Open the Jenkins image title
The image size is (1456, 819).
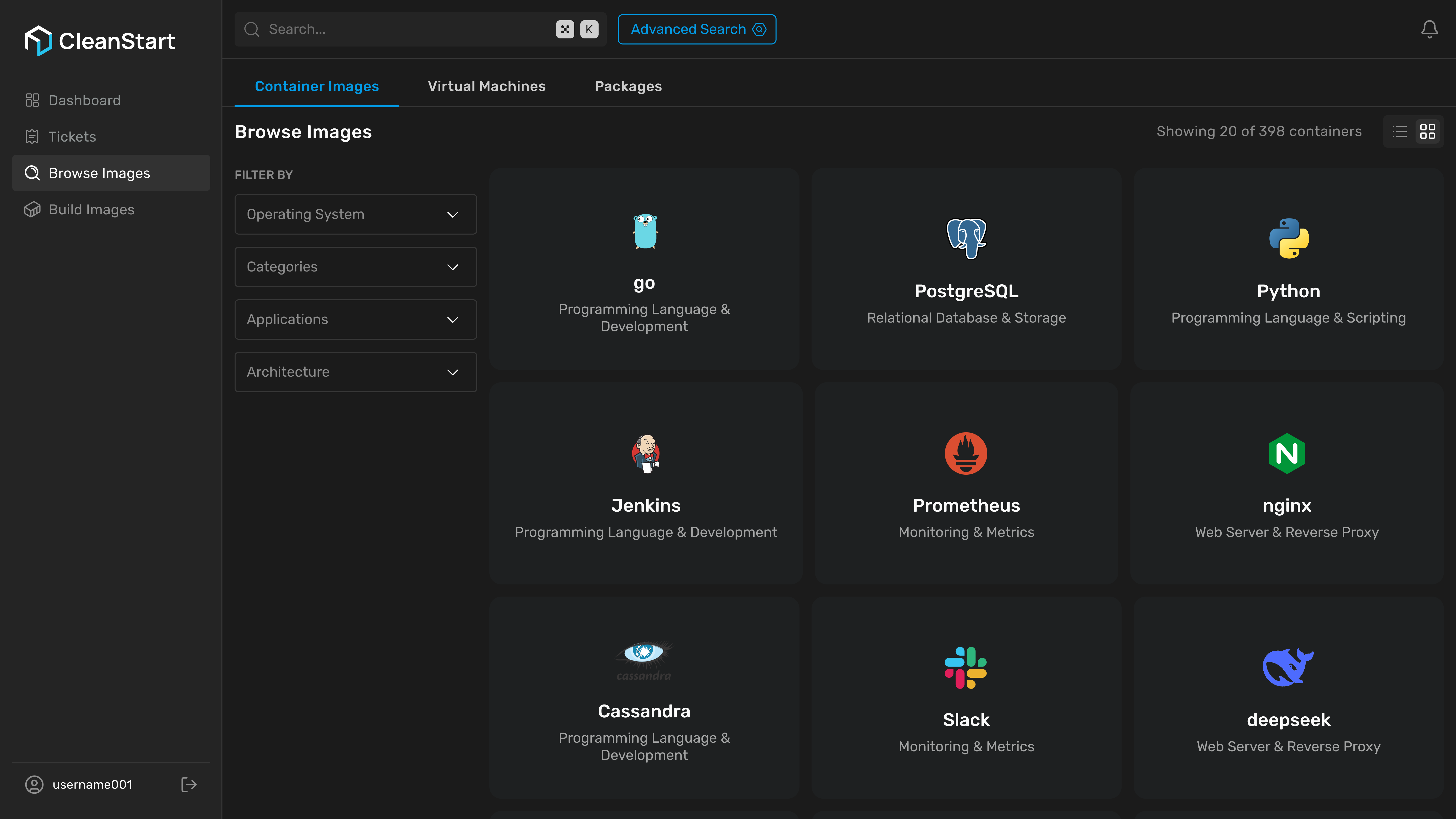coord(646,505)
